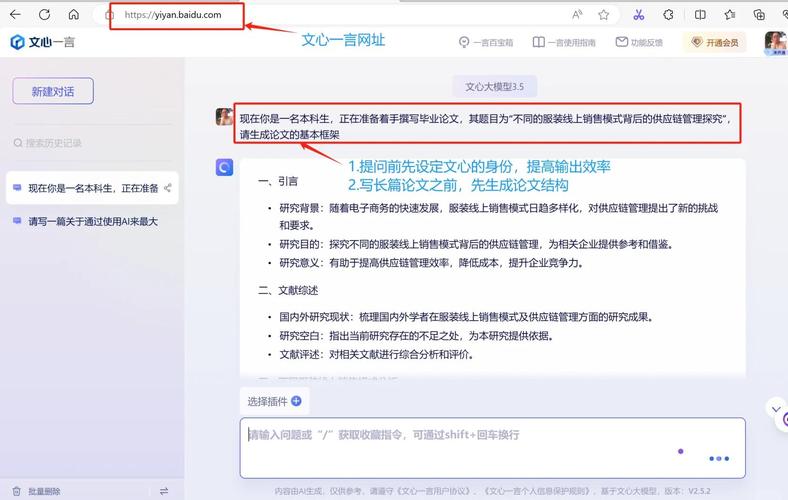Image resolution: width=788 pixels, height=500 pixels.
Task: Share the 现在你是一名本科生 conversation
Action: (168, 188)
